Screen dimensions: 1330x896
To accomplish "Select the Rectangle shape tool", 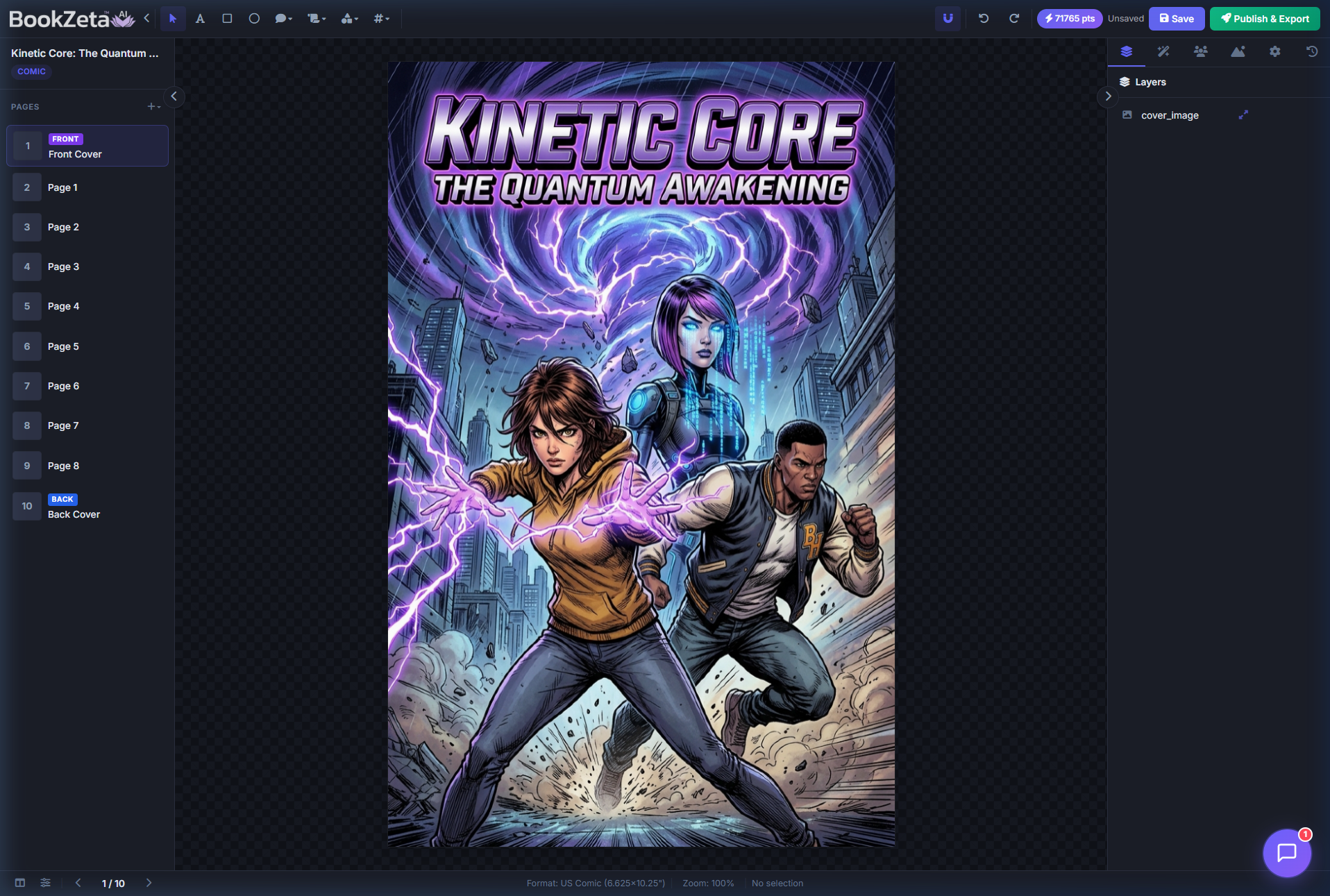I will [x=227, y=19].
